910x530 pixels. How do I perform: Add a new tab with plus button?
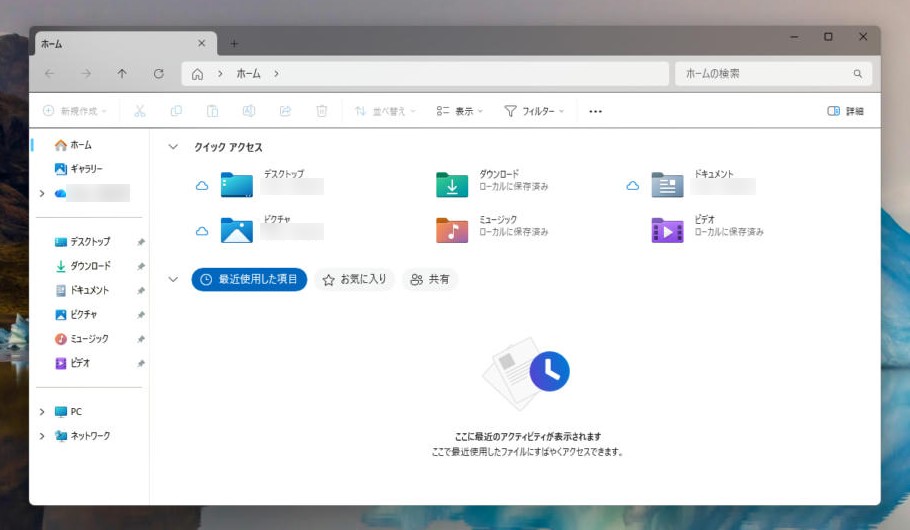coord(234,44)
